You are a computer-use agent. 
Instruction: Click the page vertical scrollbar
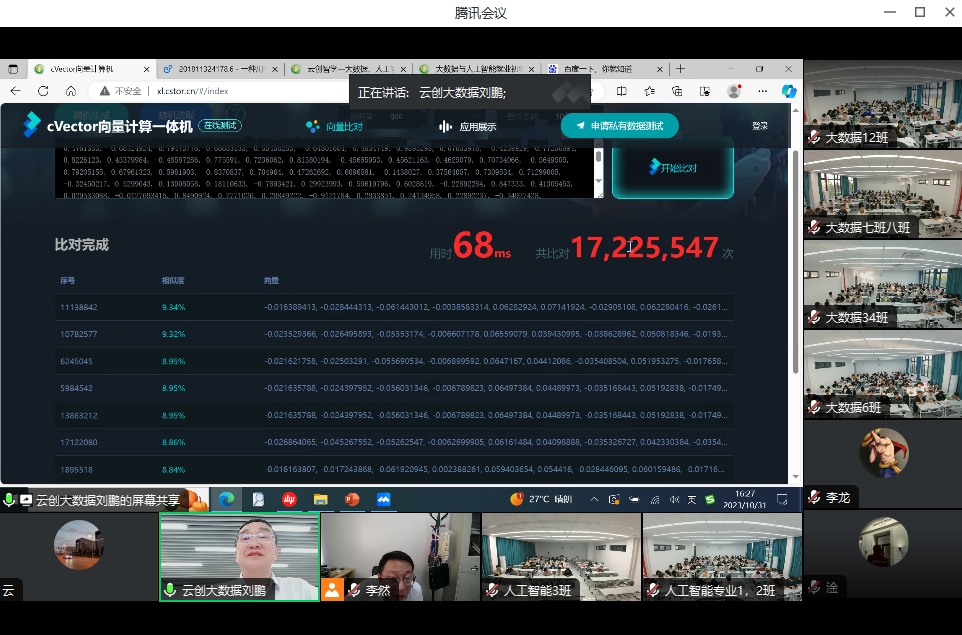tap(796, 300)
